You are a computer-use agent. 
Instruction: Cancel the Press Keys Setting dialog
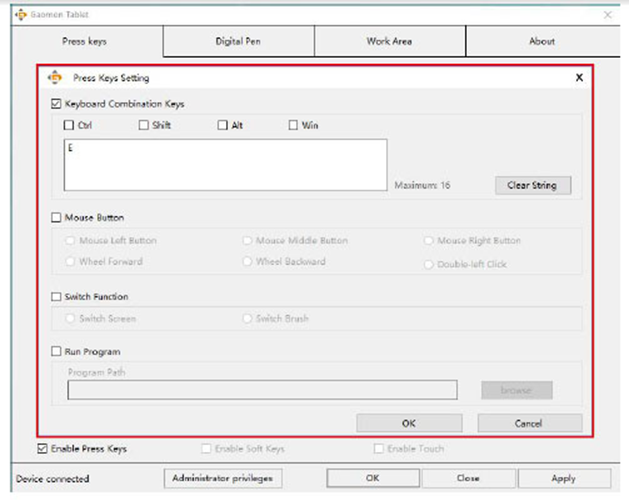coord(529,423)
